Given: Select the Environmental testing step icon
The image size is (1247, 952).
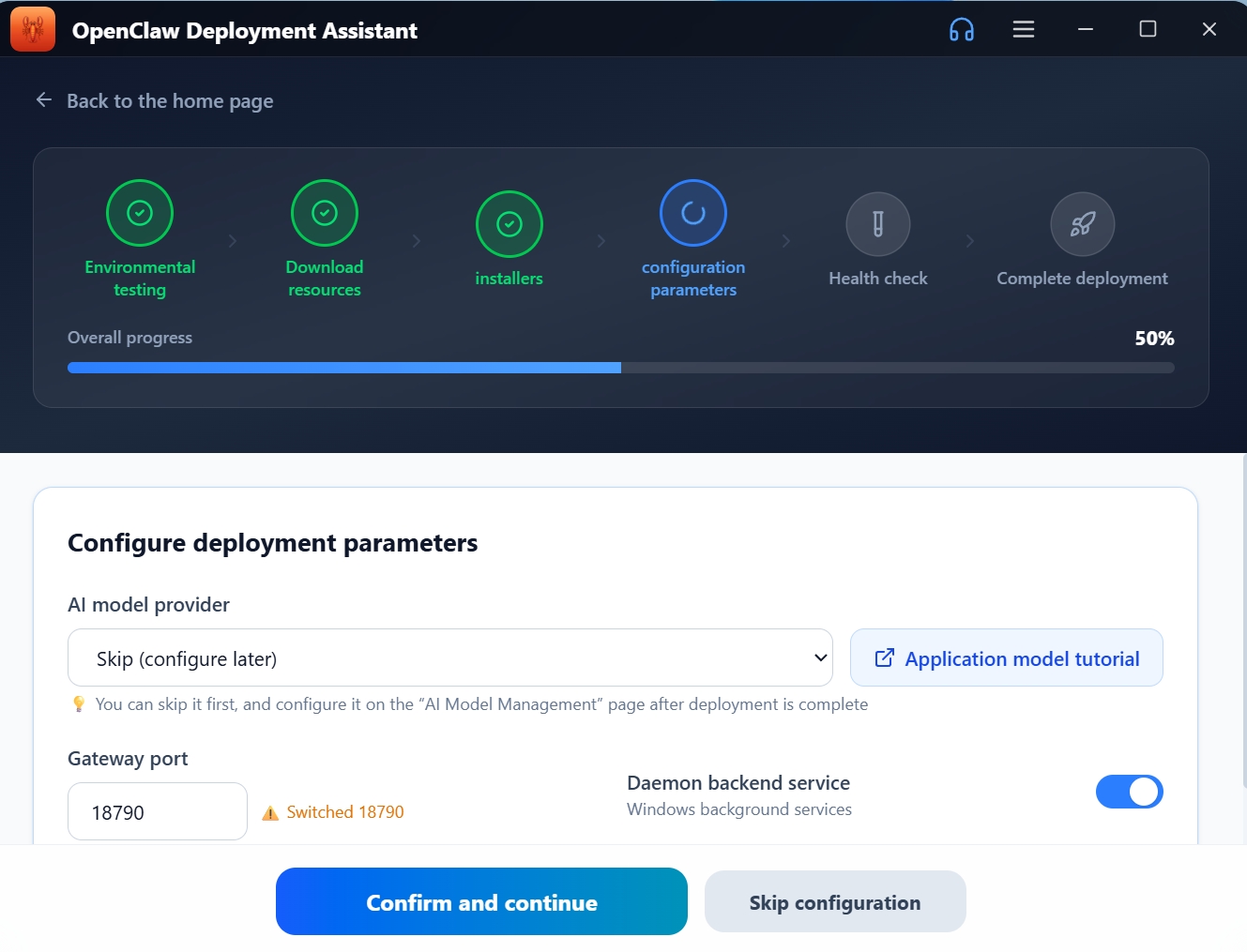Looking at the screenshot, I should [140, 213].
